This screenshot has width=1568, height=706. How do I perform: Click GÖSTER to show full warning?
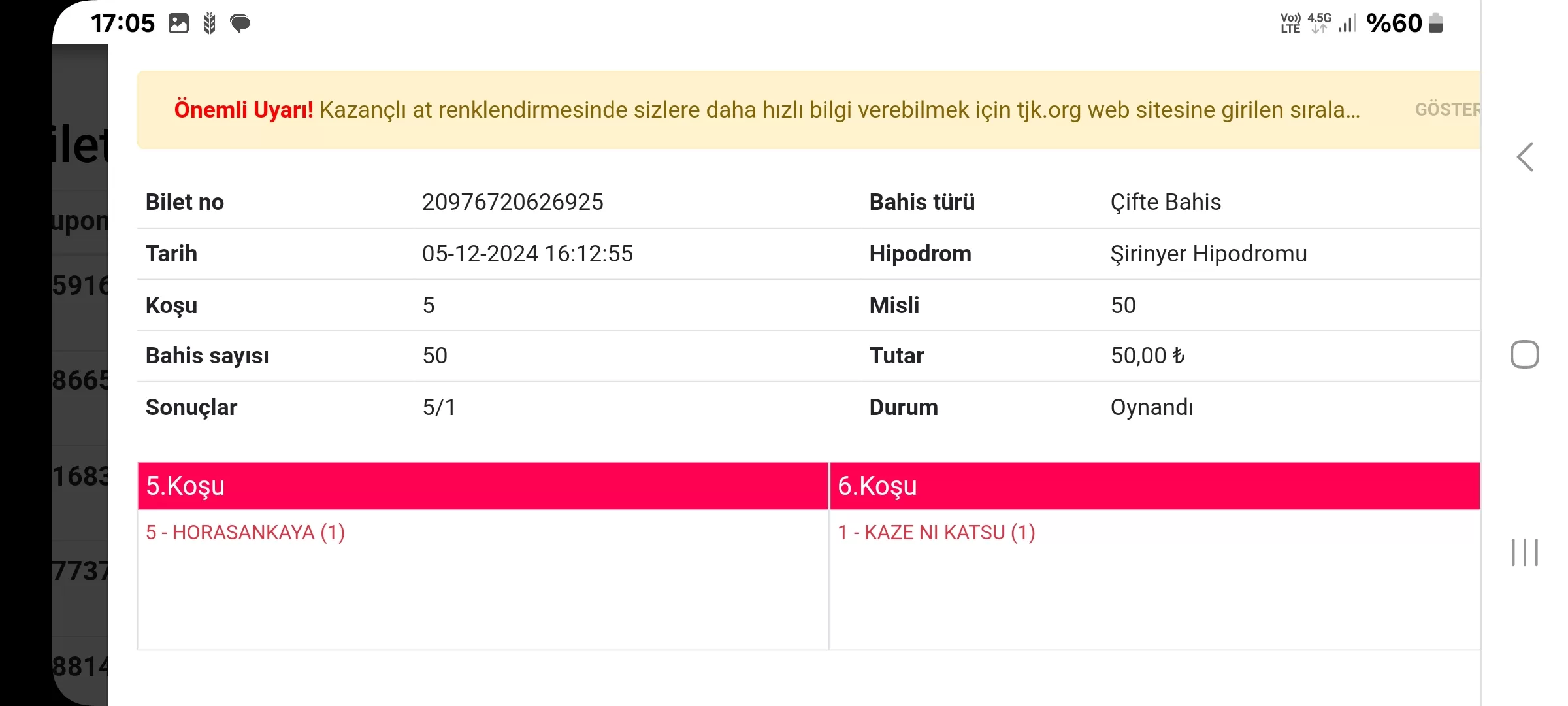tap(1446, 109)
